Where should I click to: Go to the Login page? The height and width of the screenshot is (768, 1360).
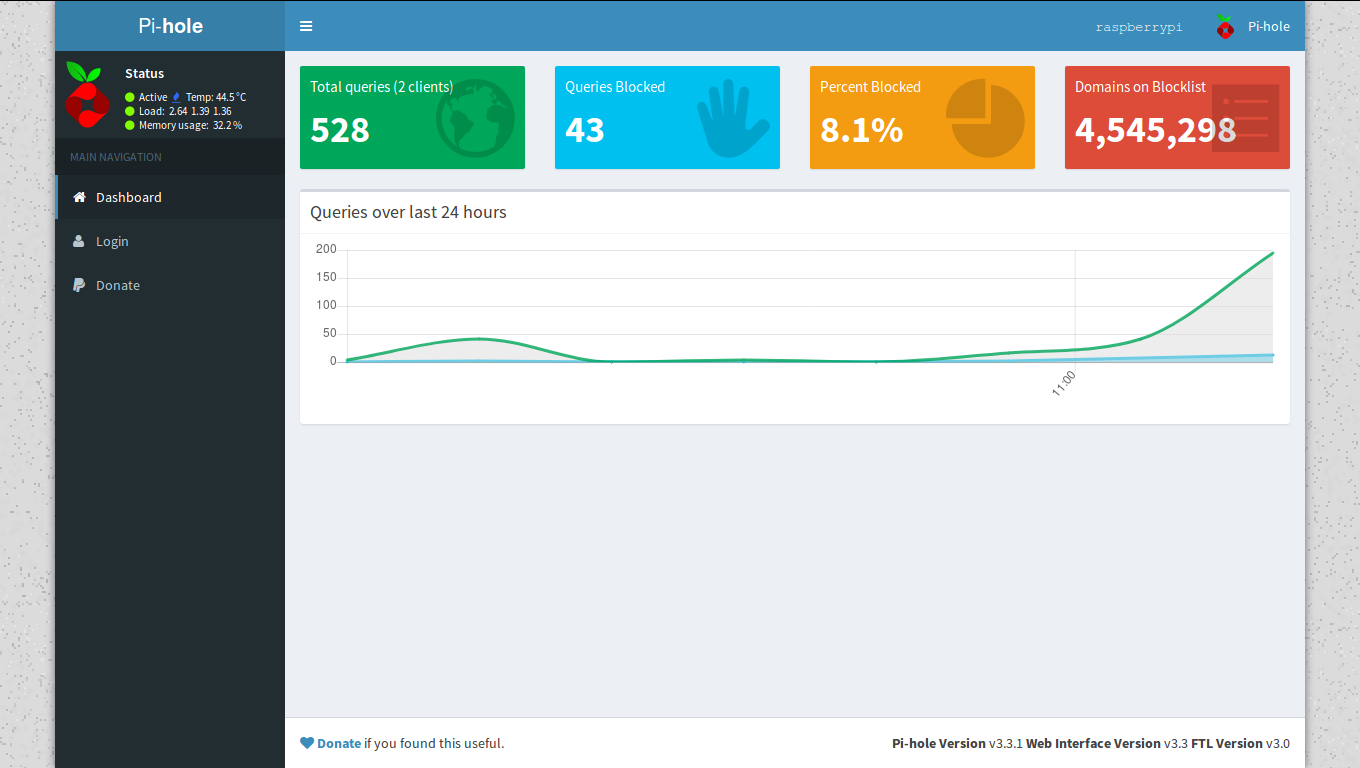(112, 241)
